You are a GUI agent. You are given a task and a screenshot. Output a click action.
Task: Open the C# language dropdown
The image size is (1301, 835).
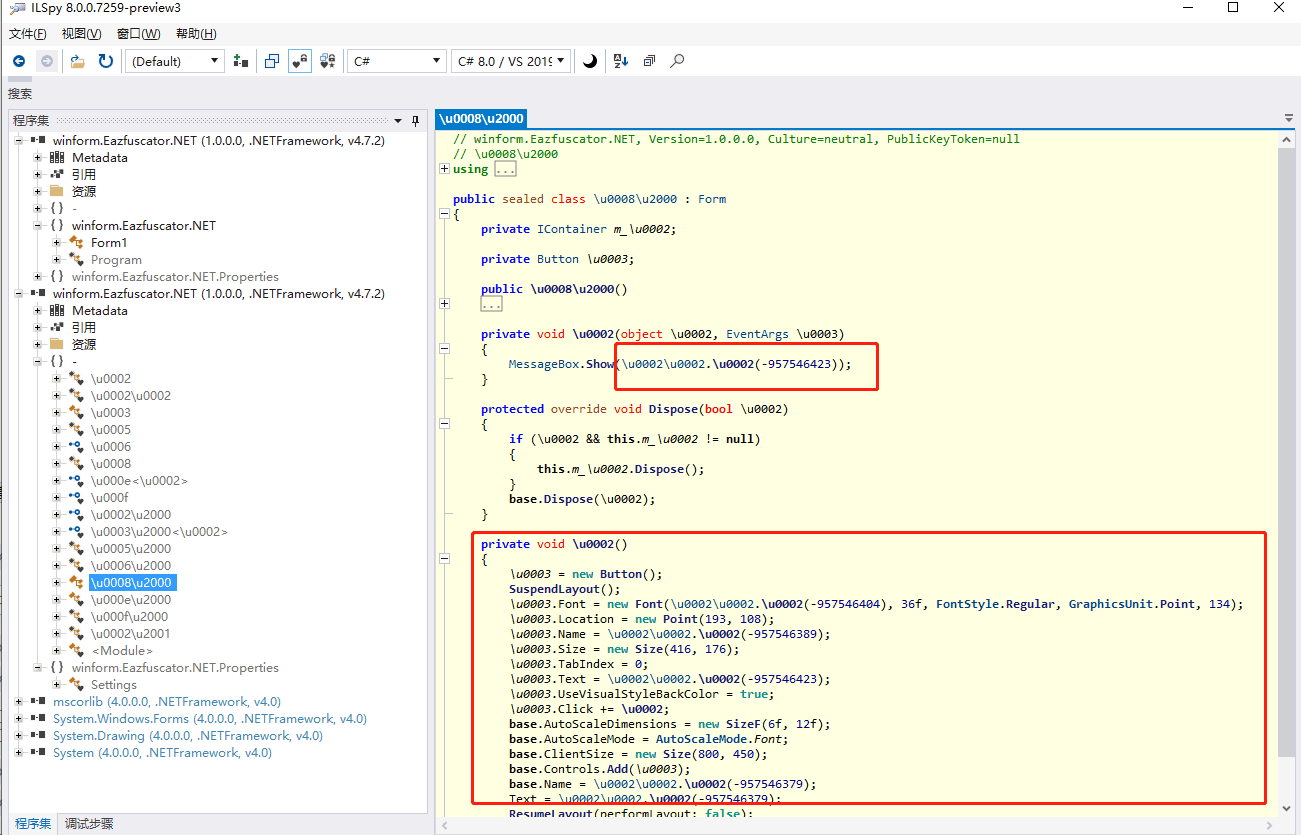click(x=396, y=61)
